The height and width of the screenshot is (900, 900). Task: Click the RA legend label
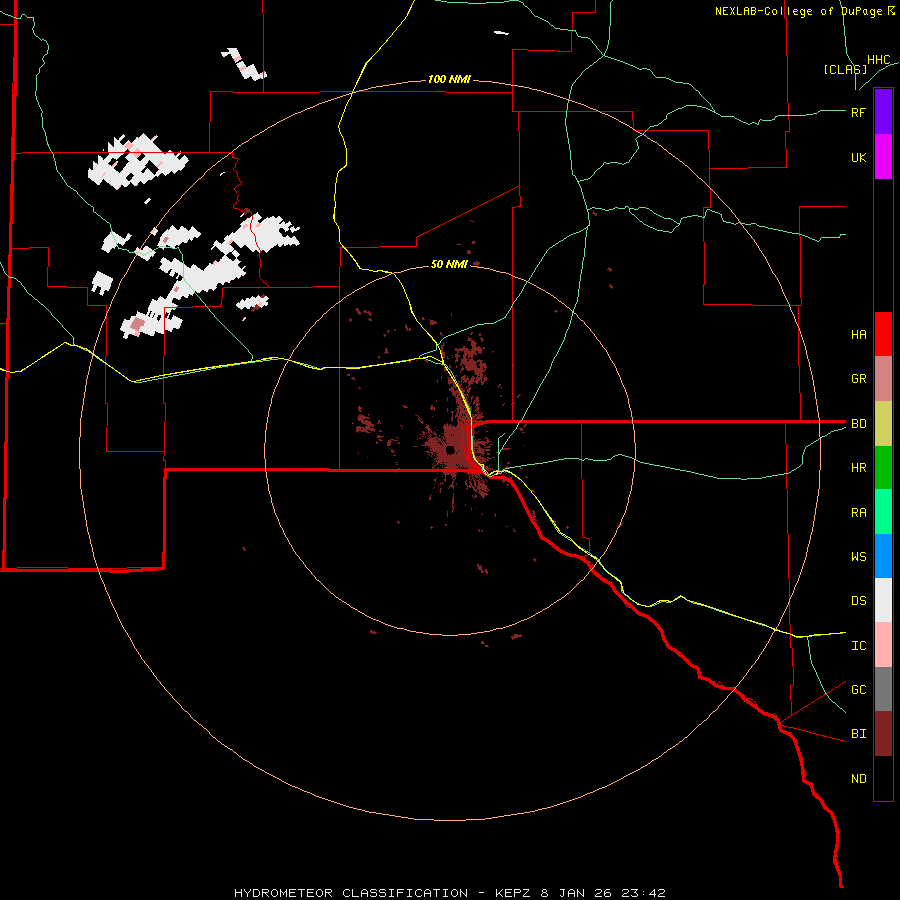point(858,513)
